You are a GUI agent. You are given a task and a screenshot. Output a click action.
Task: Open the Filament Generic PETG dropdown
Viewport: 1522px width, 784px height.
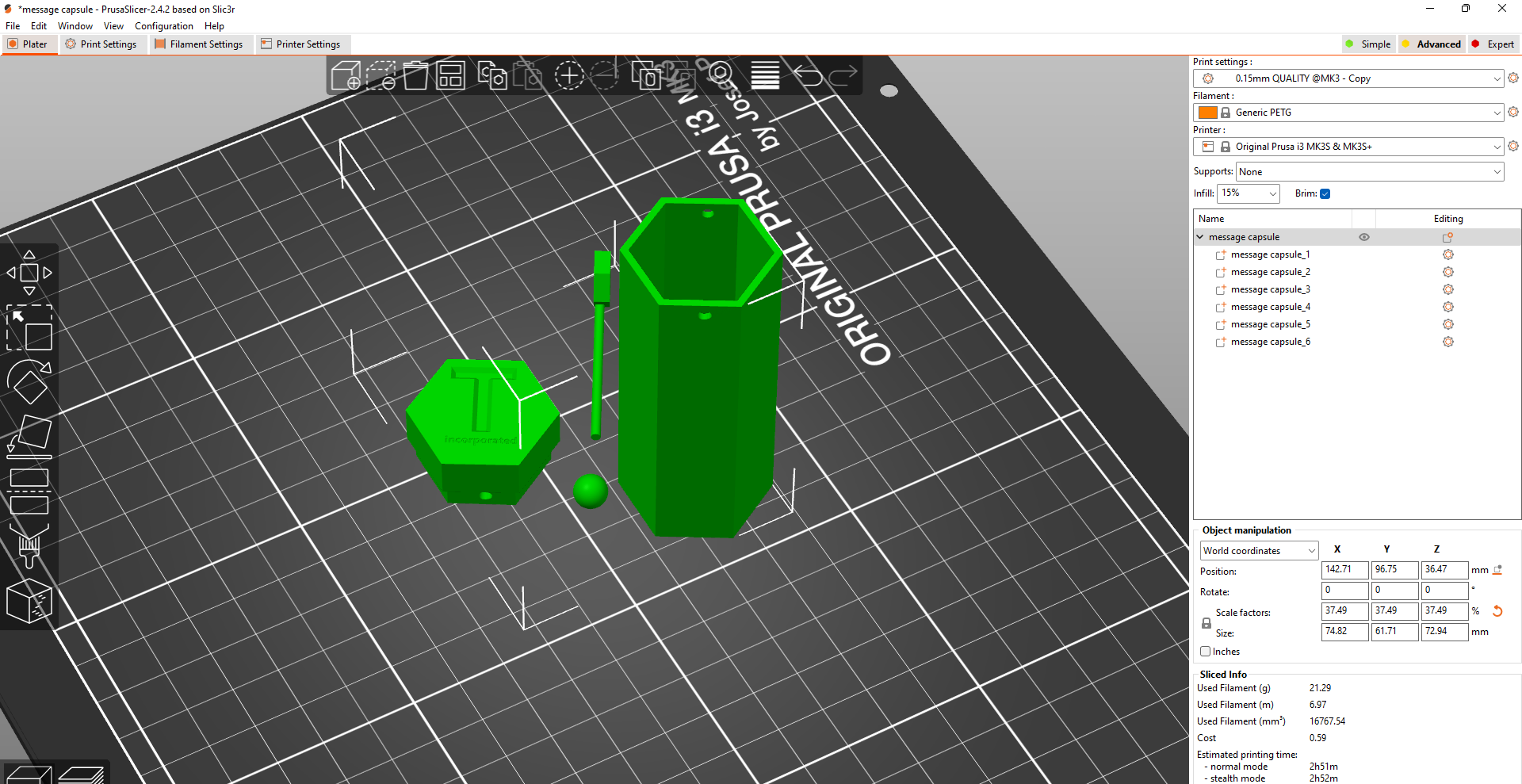click(x=1348, y=113)
